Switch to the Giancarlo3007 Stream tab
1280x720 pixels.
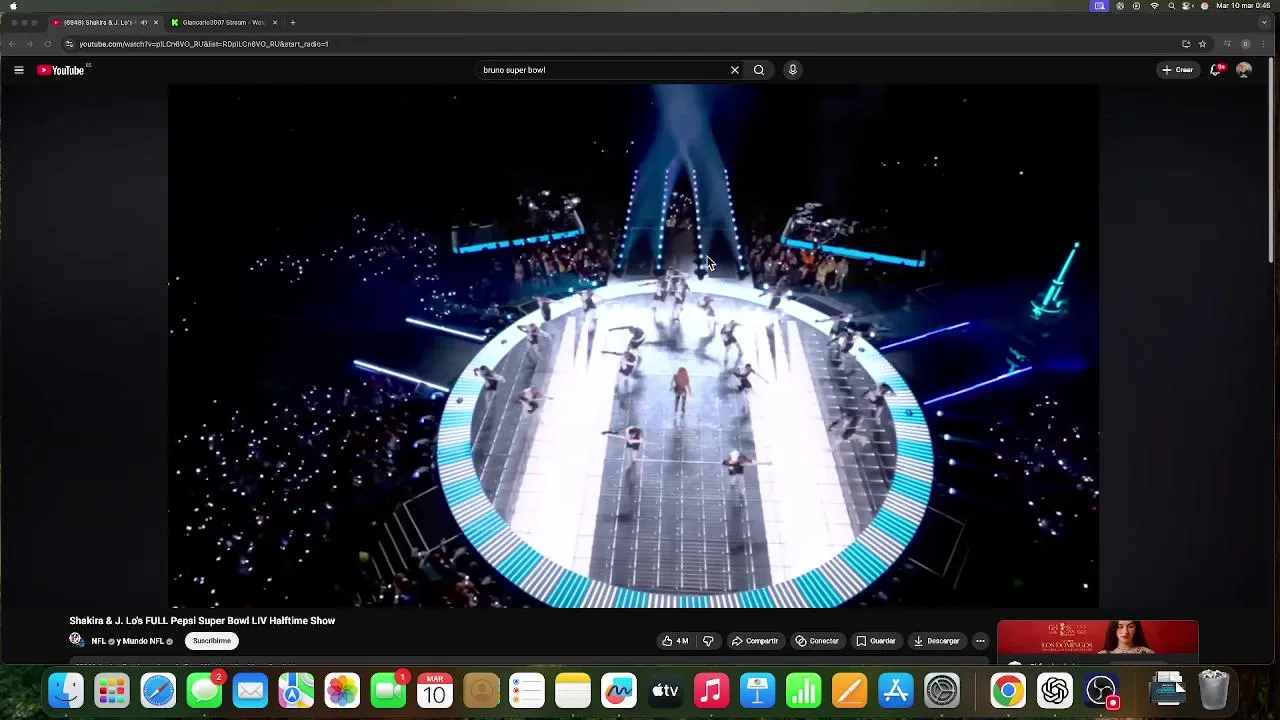click(223, 22)
